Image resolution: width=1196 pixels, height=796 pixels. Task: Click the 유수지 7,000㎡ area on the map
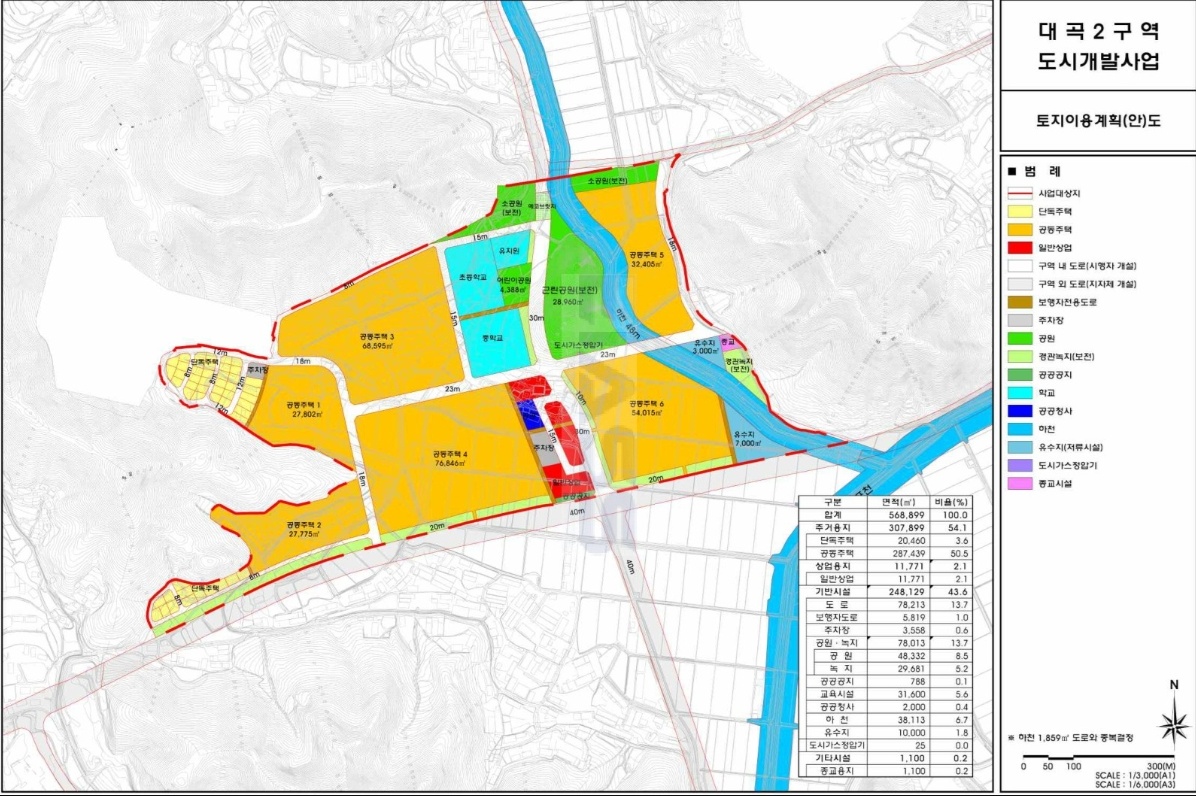coord(748,438)
